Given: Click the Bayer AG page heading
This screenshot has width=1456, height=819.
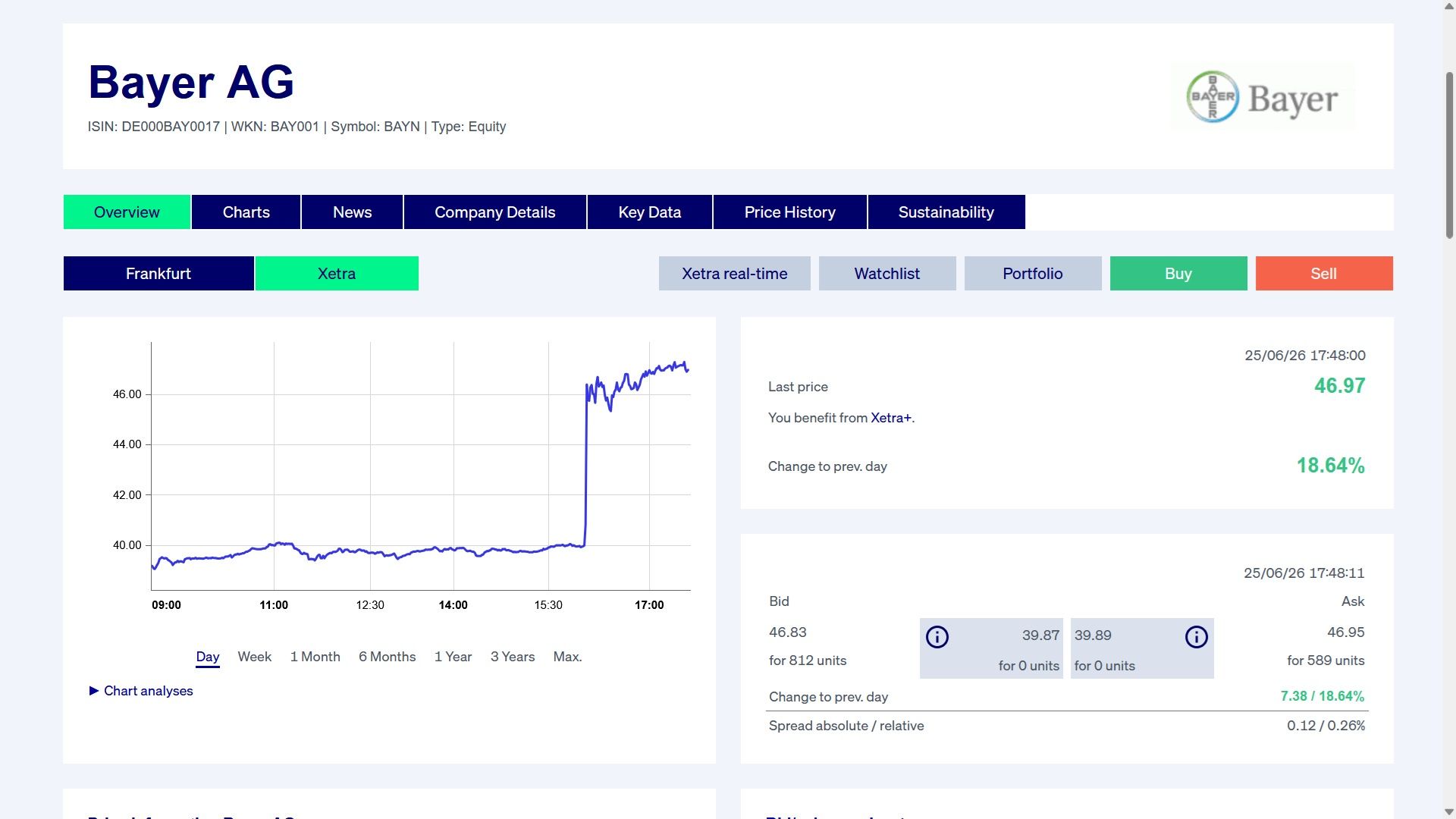Looking at the screenshot, I should (191, 82).
